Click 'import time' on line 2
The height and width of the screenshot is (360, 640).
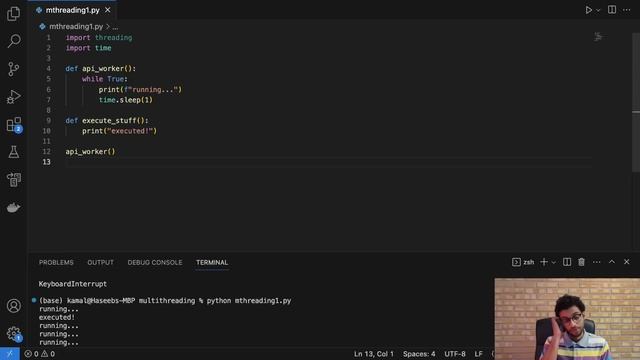(x=88, y=48)
